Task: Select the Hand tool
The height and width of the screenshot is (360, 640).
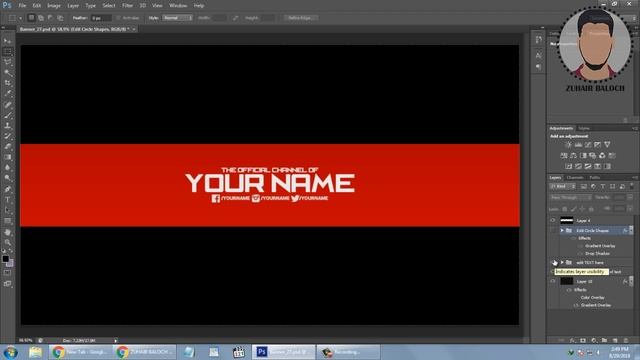Action: coord(7,232)
